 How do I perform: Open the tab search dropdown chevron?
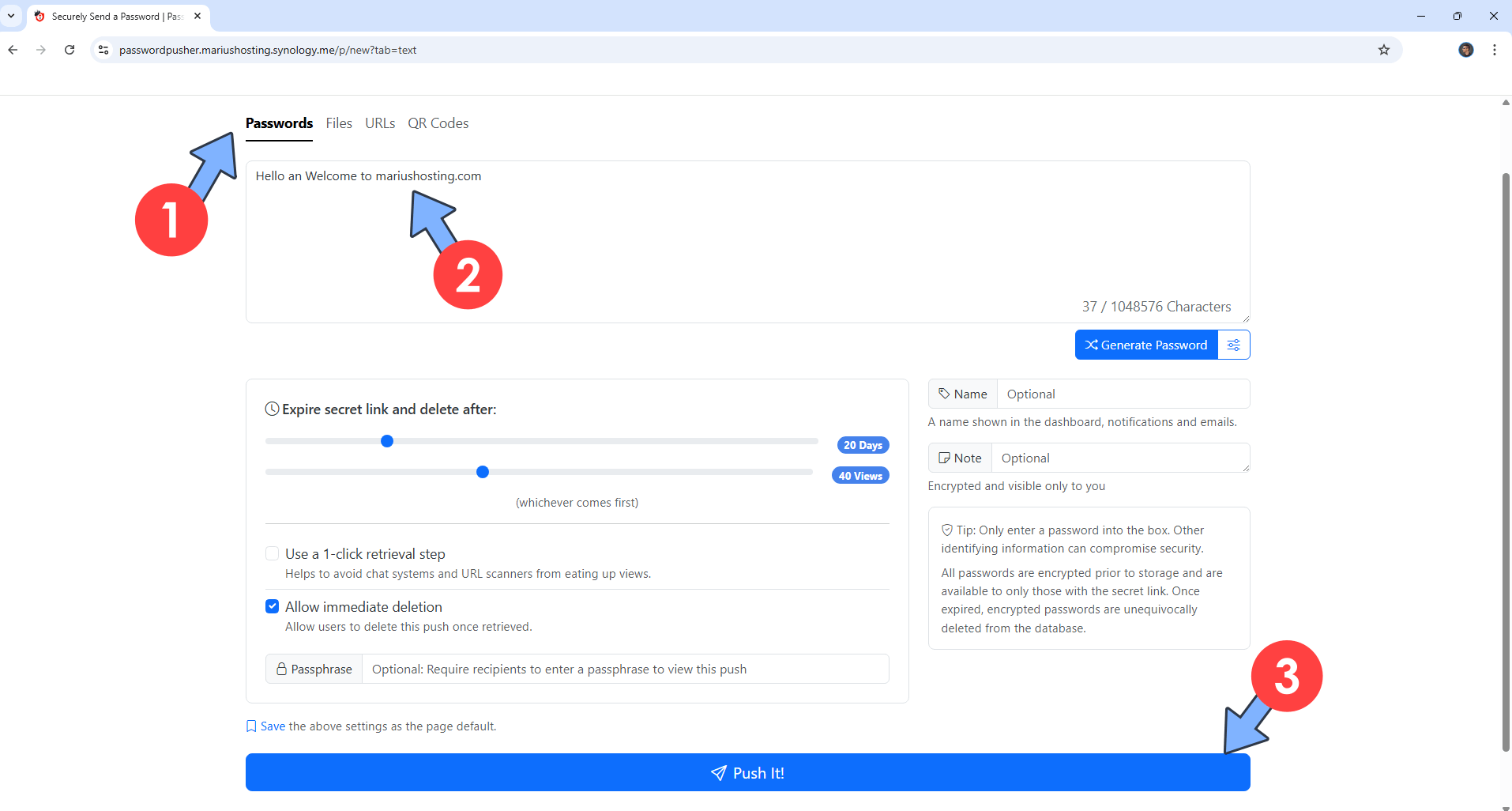[10, 16]
